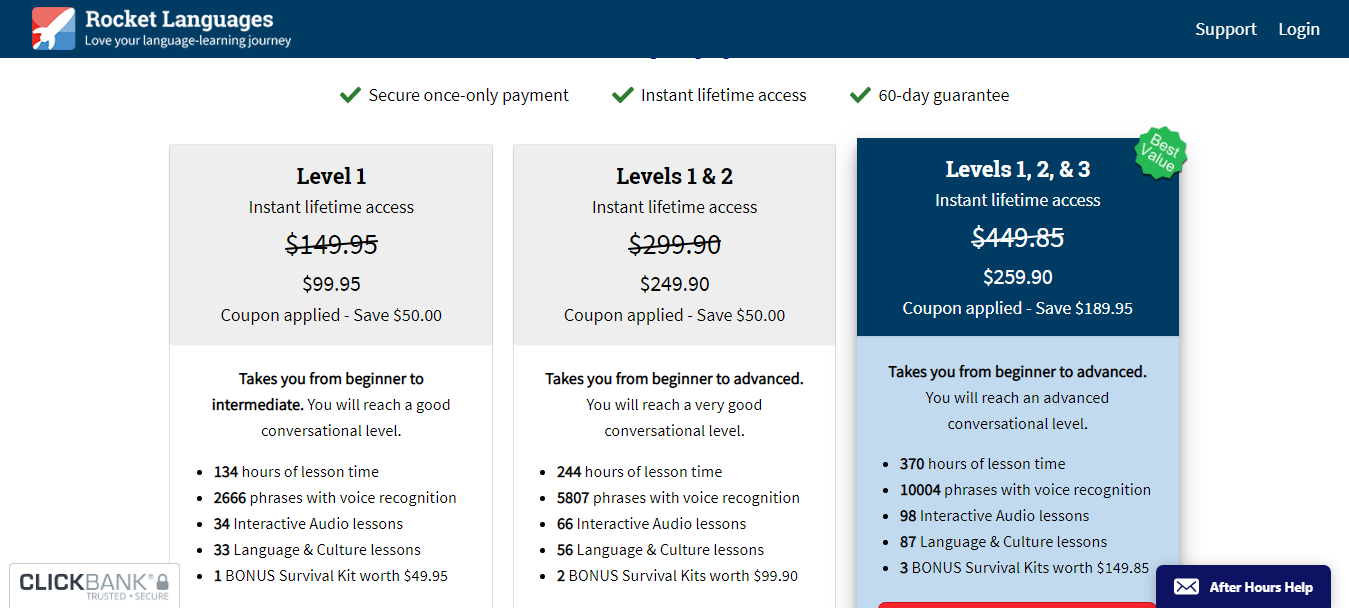
Task: Select the Level 1 plan heading
Action: [331, 176]
